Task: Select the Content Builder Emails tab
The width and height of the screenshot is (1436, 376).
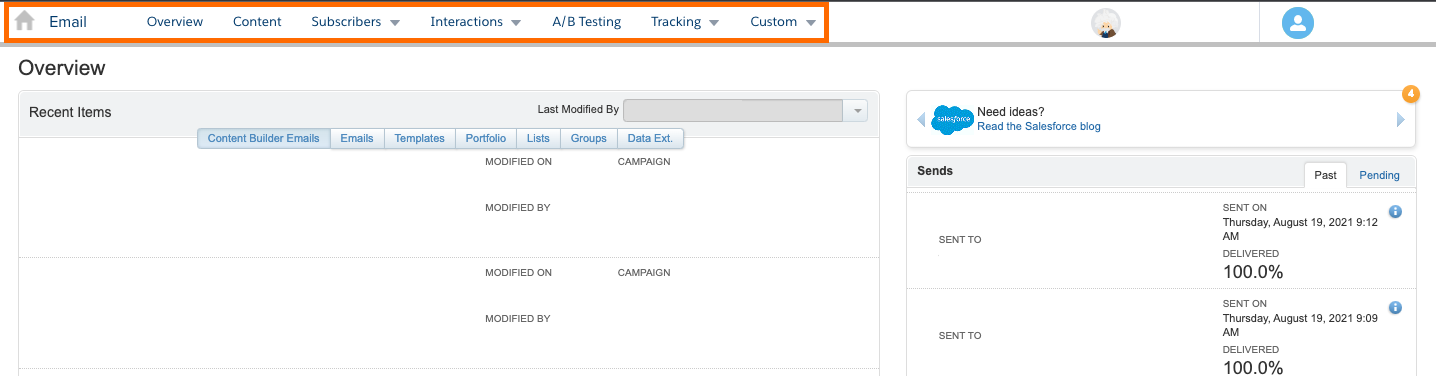Action: click(x=263, y=138)
